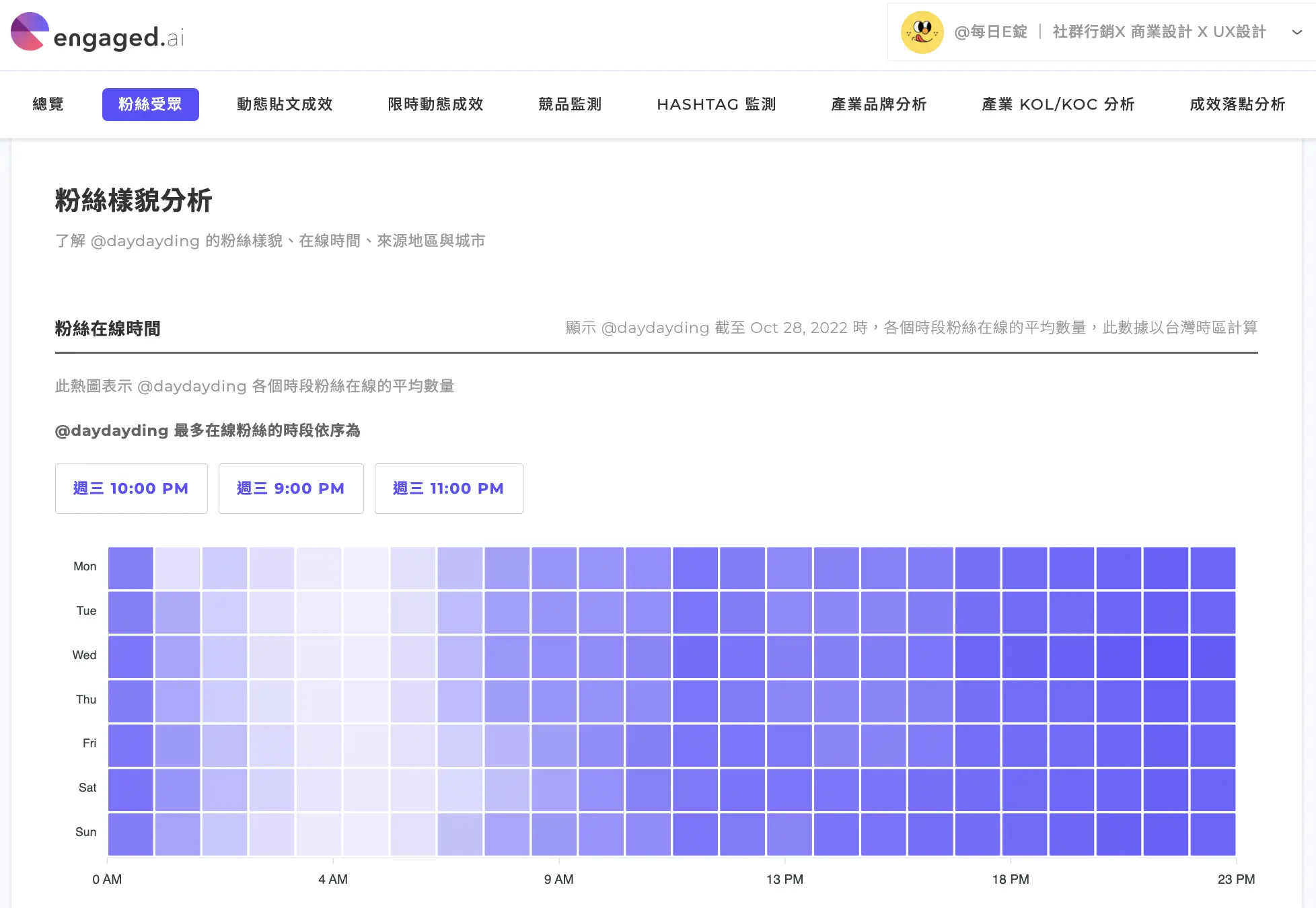Select the Sunday 23:00 heatmap cell

(1213, 834)
